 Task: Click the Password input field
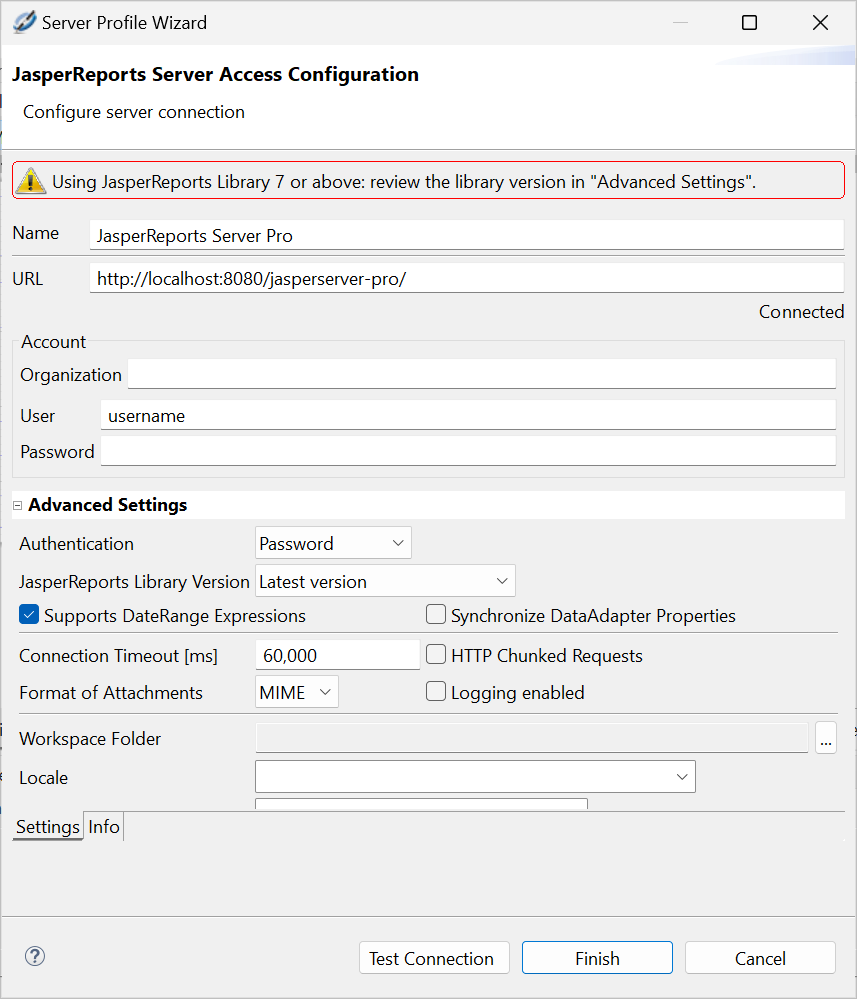coord(468,451)
